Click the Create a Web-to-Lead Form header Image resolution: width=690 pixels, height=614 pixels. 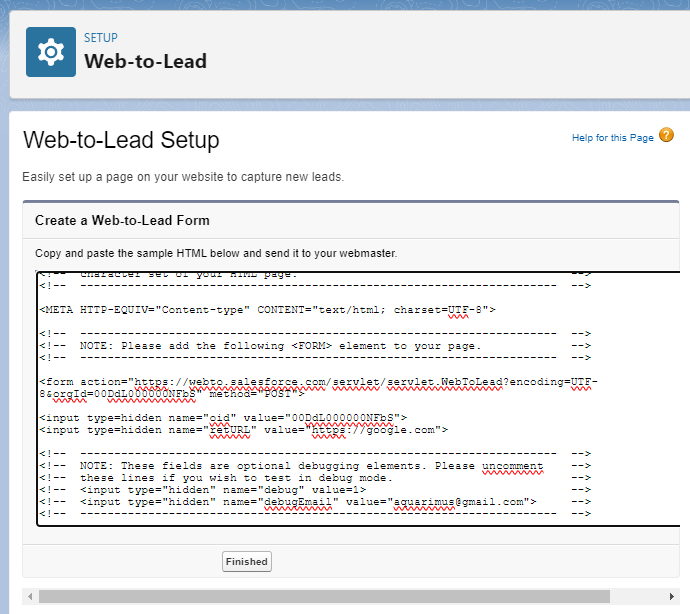(x=122, y=220)
